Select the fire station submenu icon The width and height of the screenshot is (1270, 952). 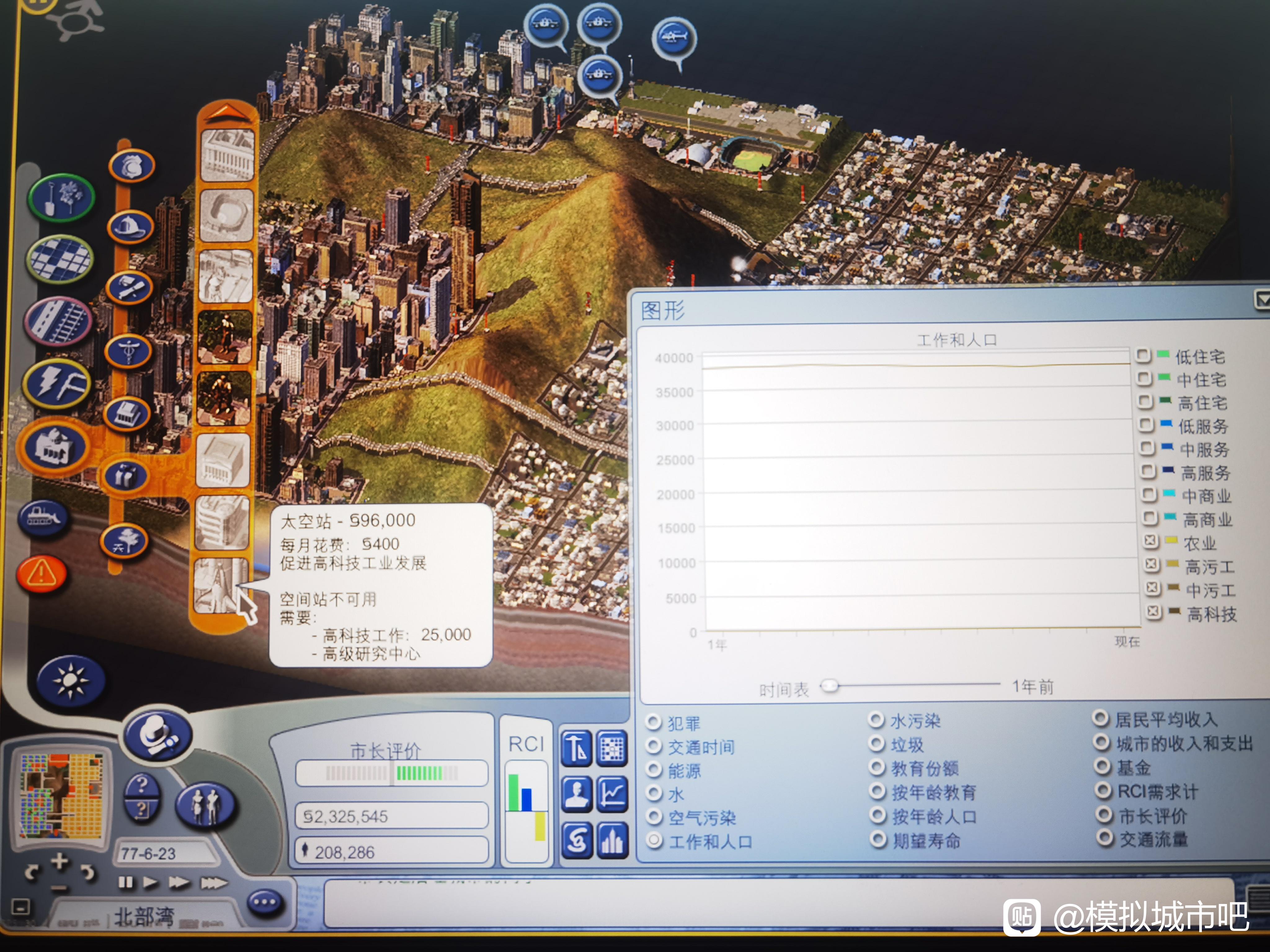coord(130,227)
